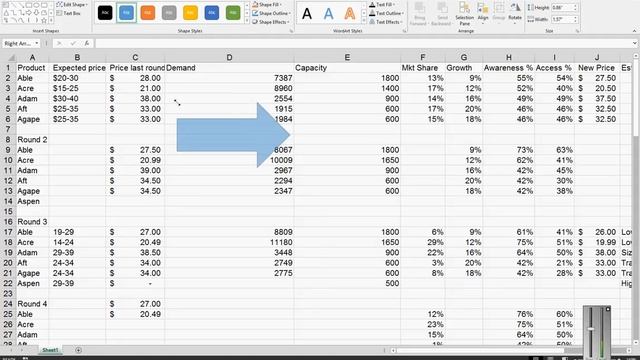640x360 pixels.
Task: Choose the orange outlined WordArt style A
Action: (350, 13)
